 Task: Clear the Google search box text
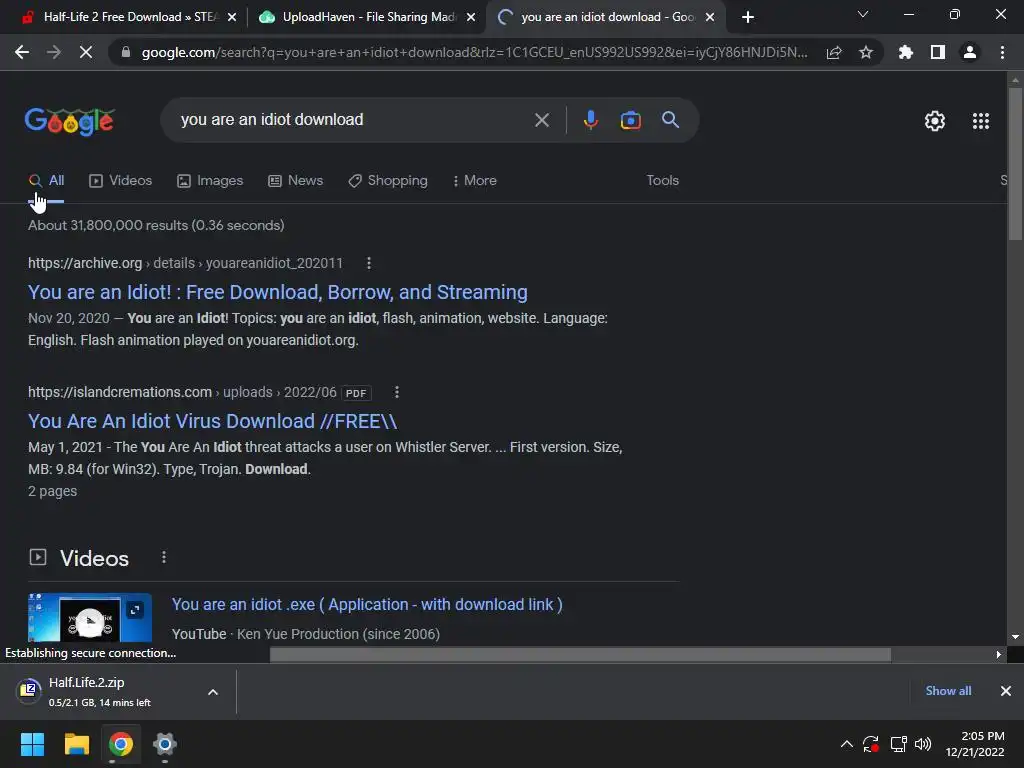point(541,120)
